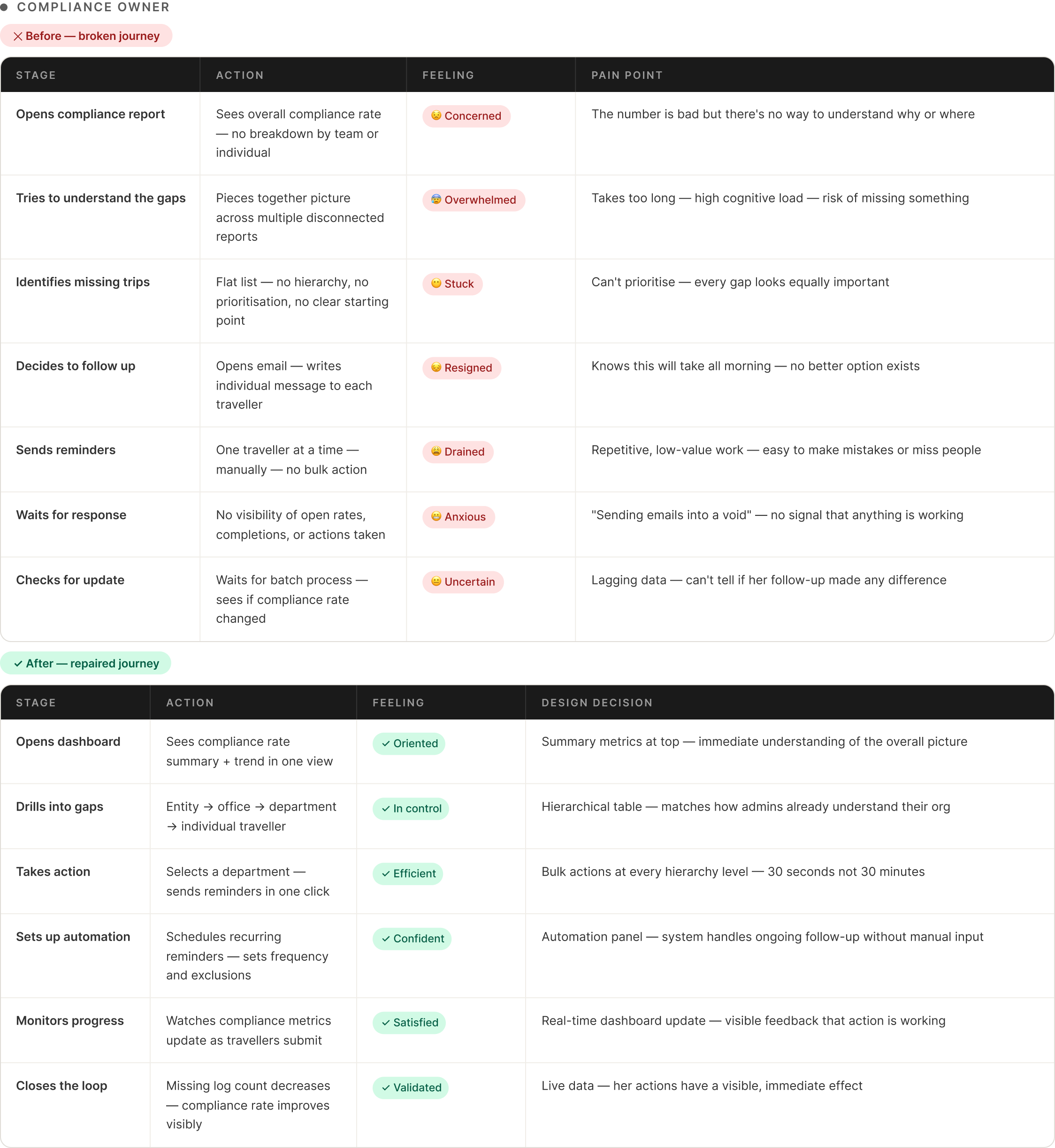Click the DESIGN DECISION column header

click(596, 703)
